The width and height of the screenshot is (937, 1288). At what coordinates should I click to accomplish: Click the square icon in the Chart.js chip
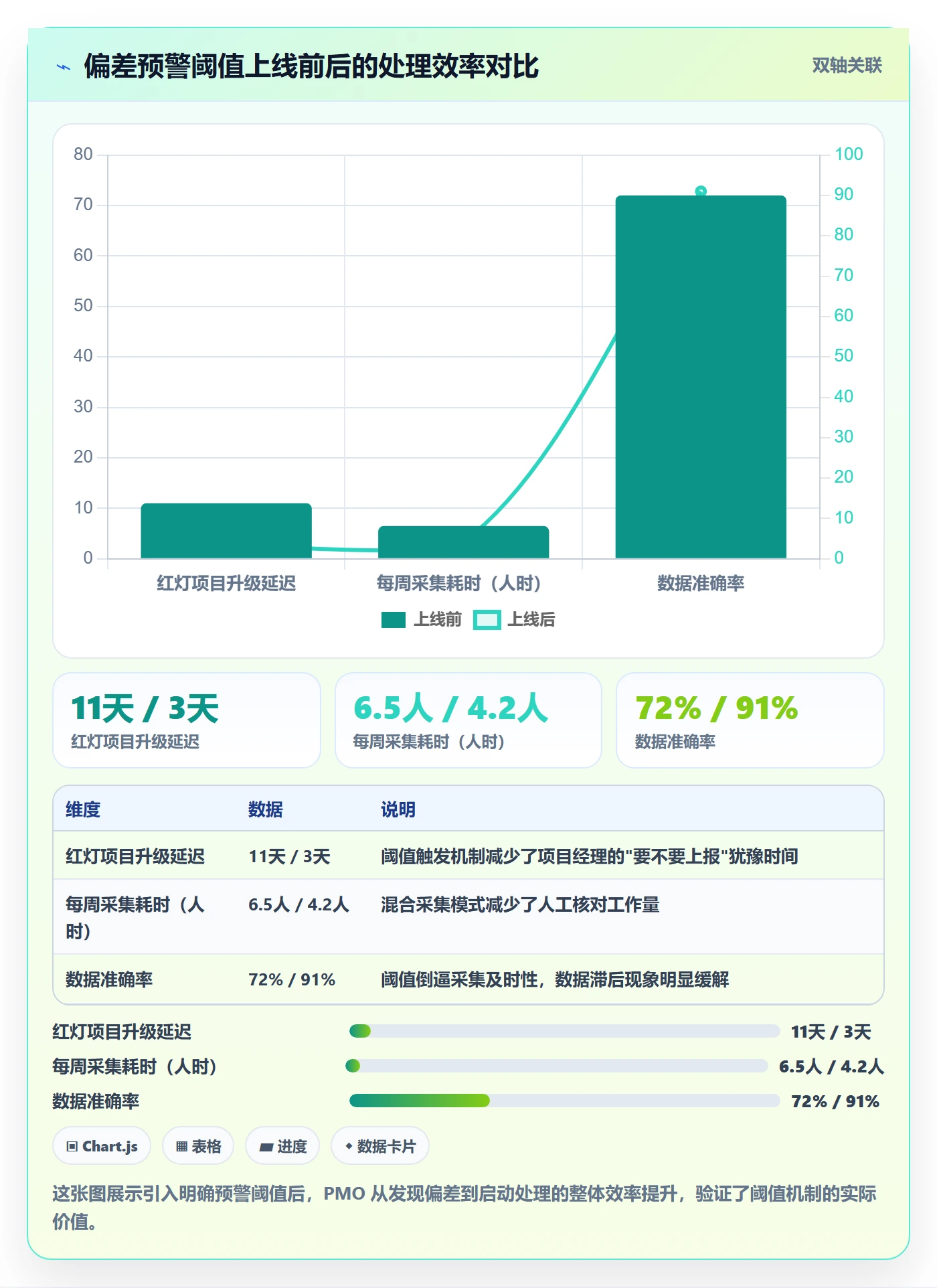(72, 1147)
